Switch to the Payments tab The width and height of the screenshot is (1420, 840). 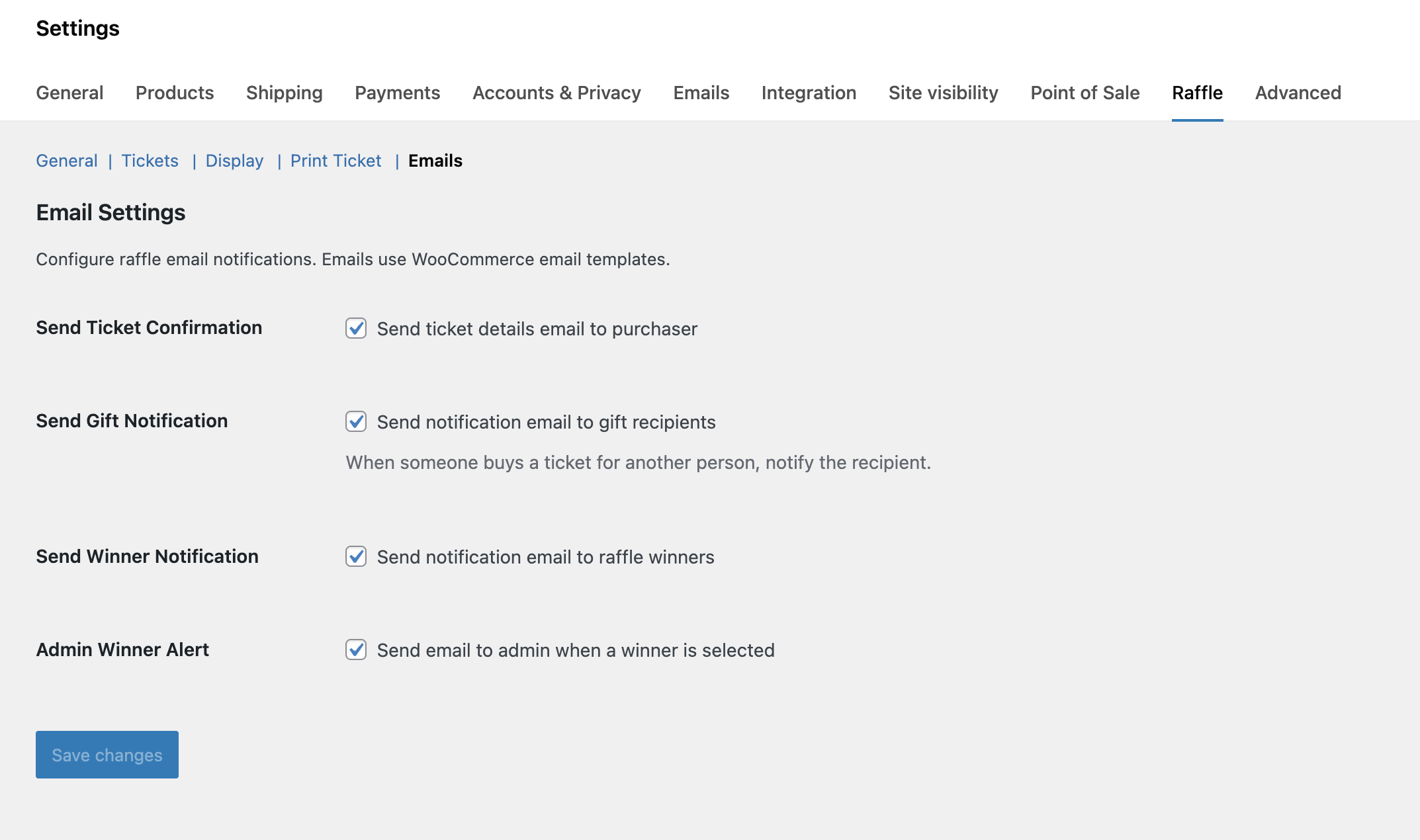[x=397, y=93]
